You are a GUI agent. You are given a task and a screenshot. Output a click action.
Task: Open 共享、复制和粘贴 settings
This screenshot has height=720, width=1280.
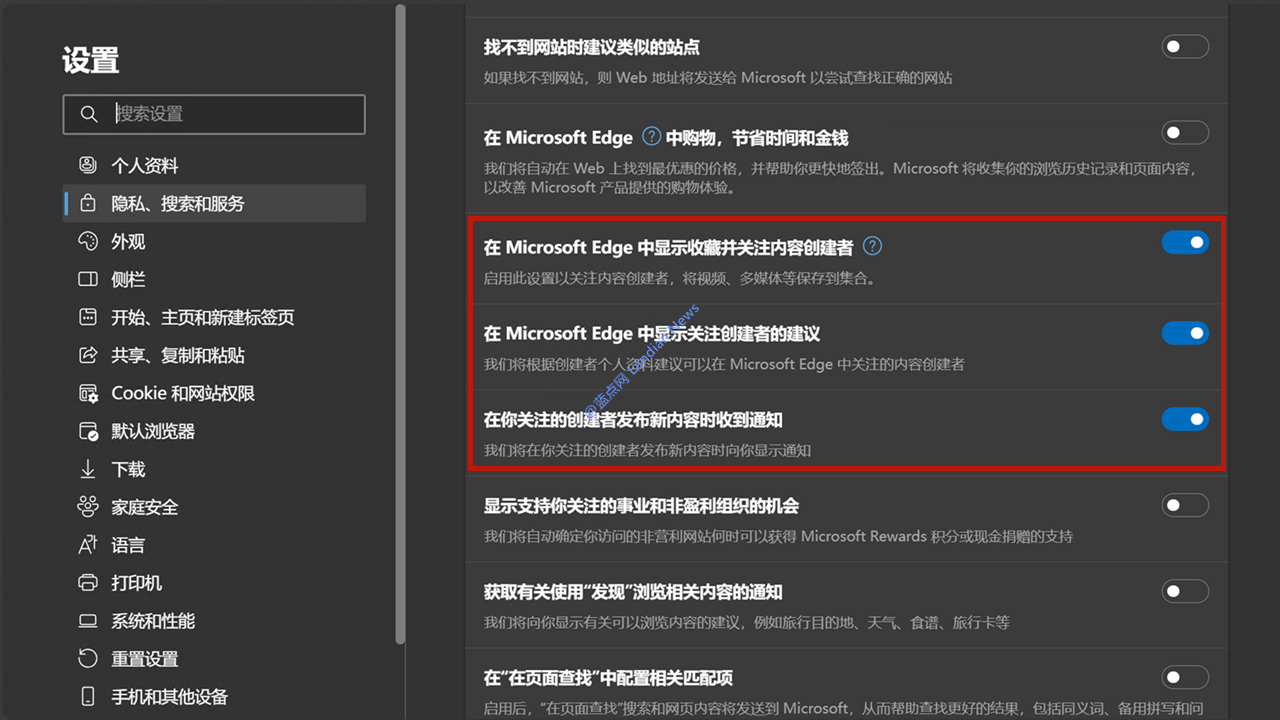[214, 355]
